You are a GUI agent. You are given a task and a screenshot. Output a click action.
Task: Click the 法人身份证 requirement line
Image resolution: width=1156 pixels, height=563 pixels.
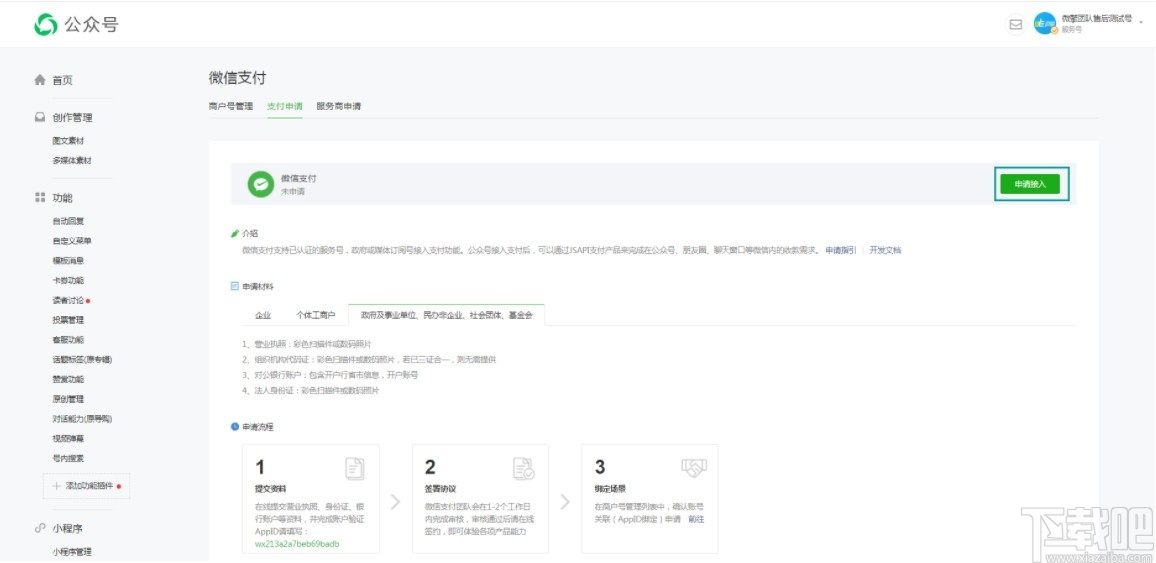311,391
